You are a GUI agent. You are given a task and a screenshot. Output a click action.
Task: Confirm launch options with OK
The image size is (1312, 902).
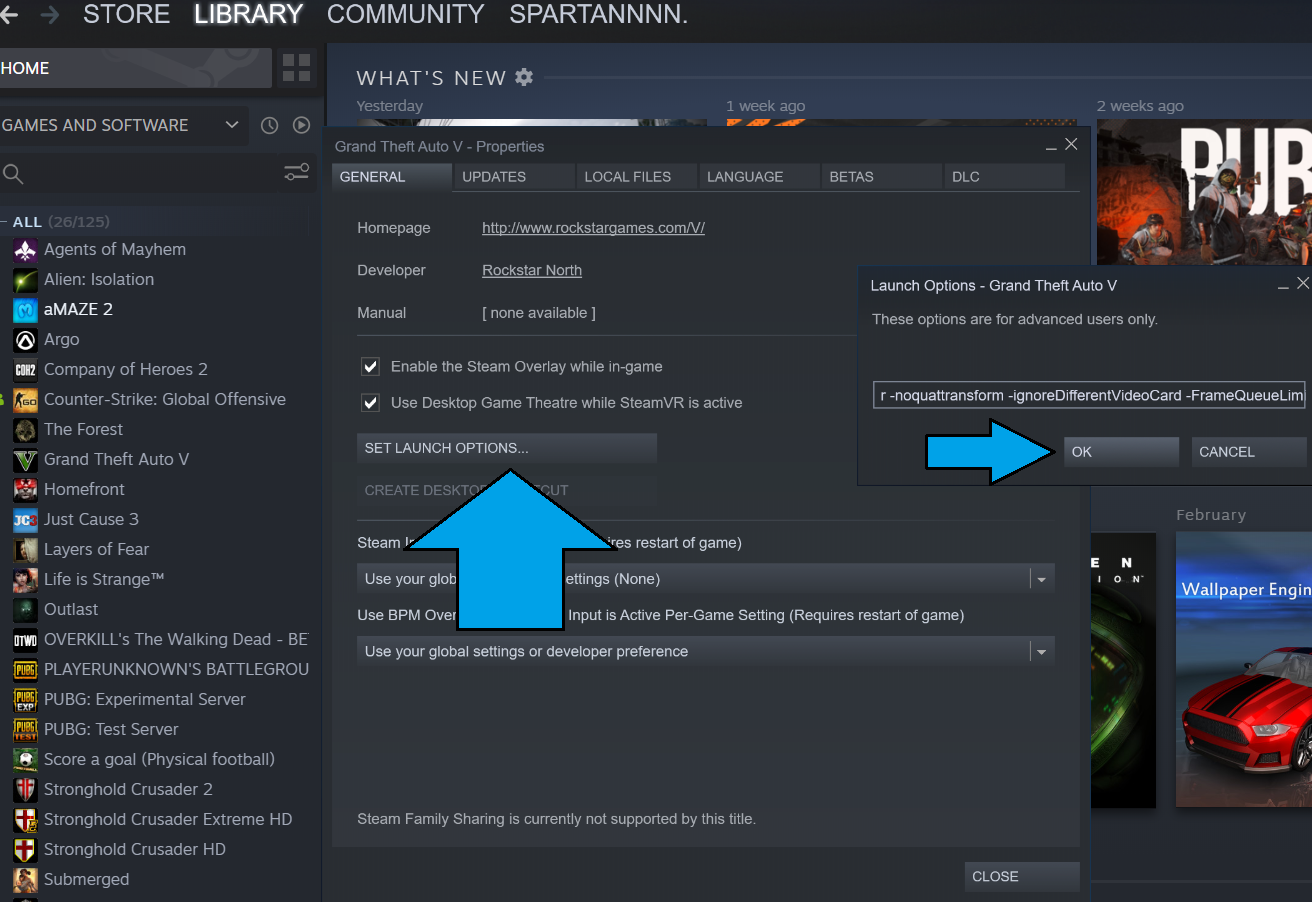[x=1121, y=452]
